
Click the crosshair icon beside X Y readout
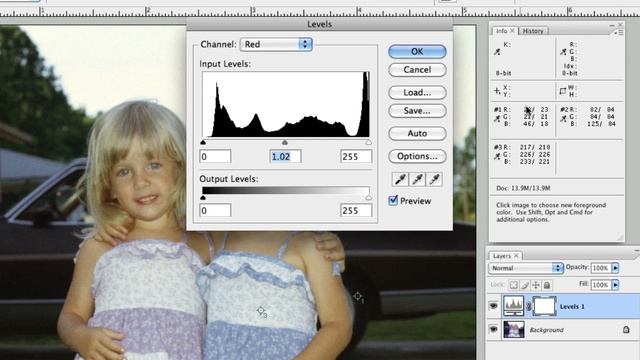(x=497, y=91)
